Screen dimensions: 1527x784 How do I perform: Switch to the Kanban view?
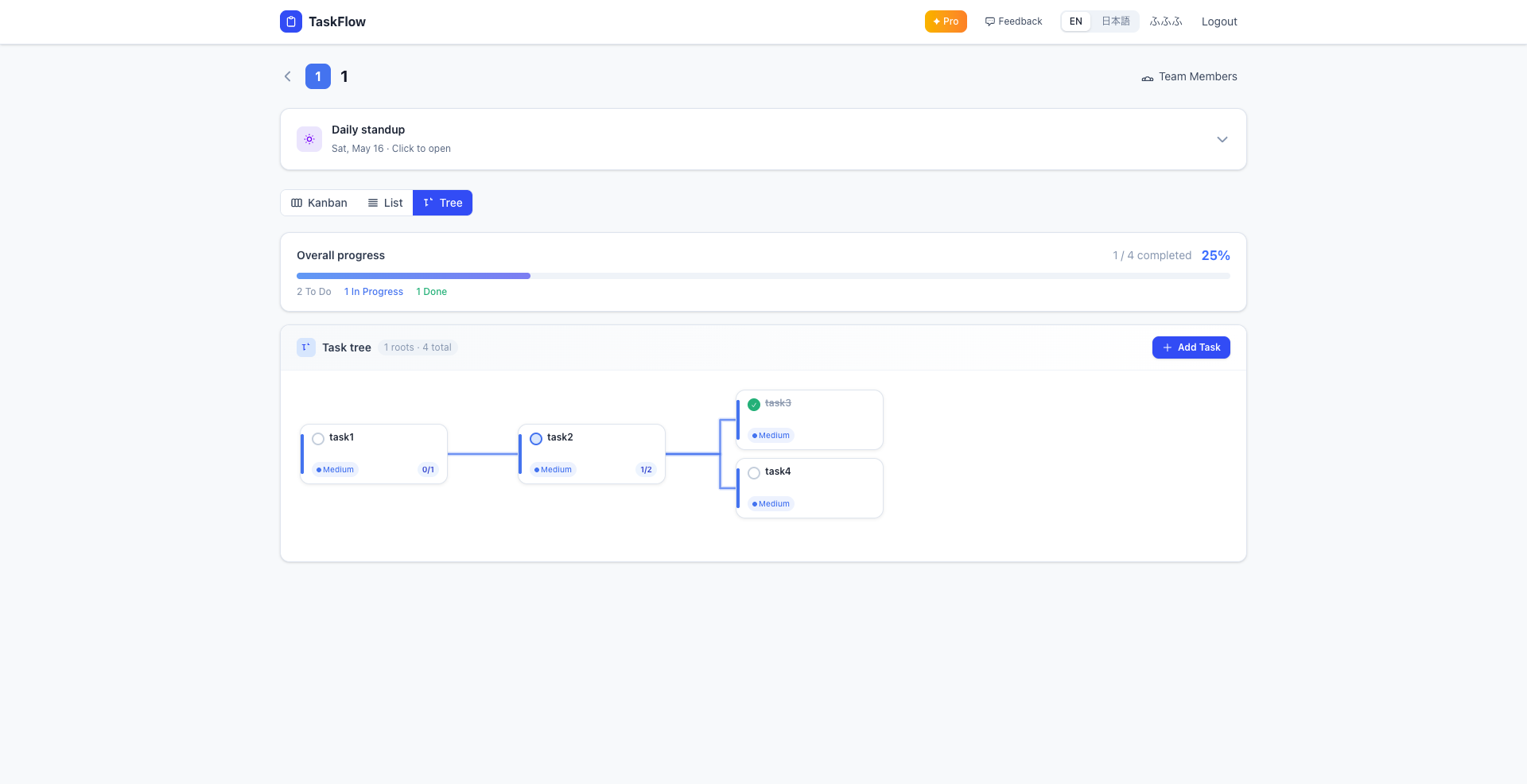320,203
